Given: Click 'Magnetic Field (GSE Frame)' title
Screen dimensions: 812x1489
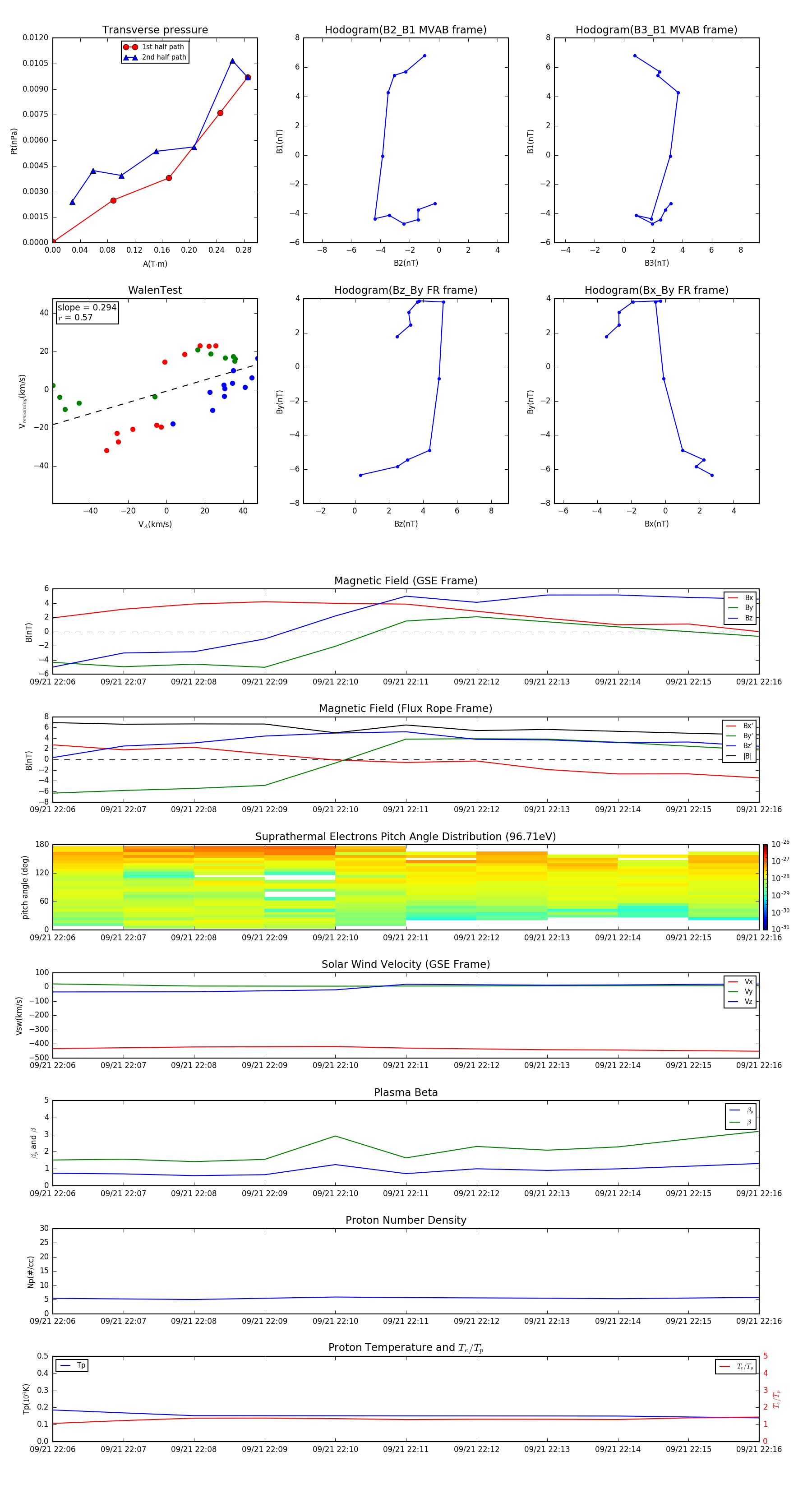Looking at the screenshot, I should (x=406, y=581).
